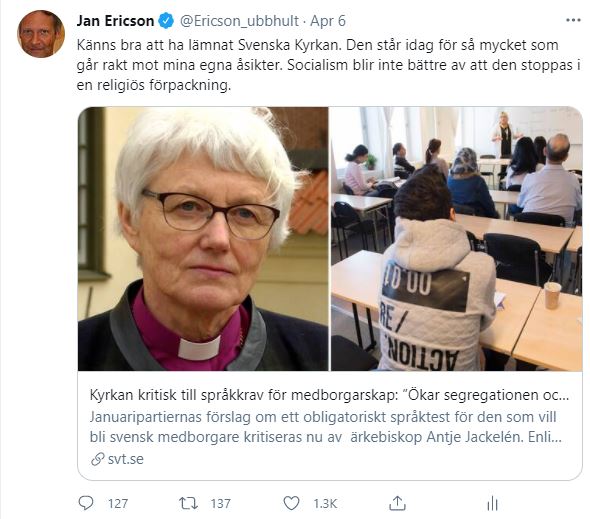Click the 127 replies count
This screenshot has height=519, width=590.
tap(118, 504)
